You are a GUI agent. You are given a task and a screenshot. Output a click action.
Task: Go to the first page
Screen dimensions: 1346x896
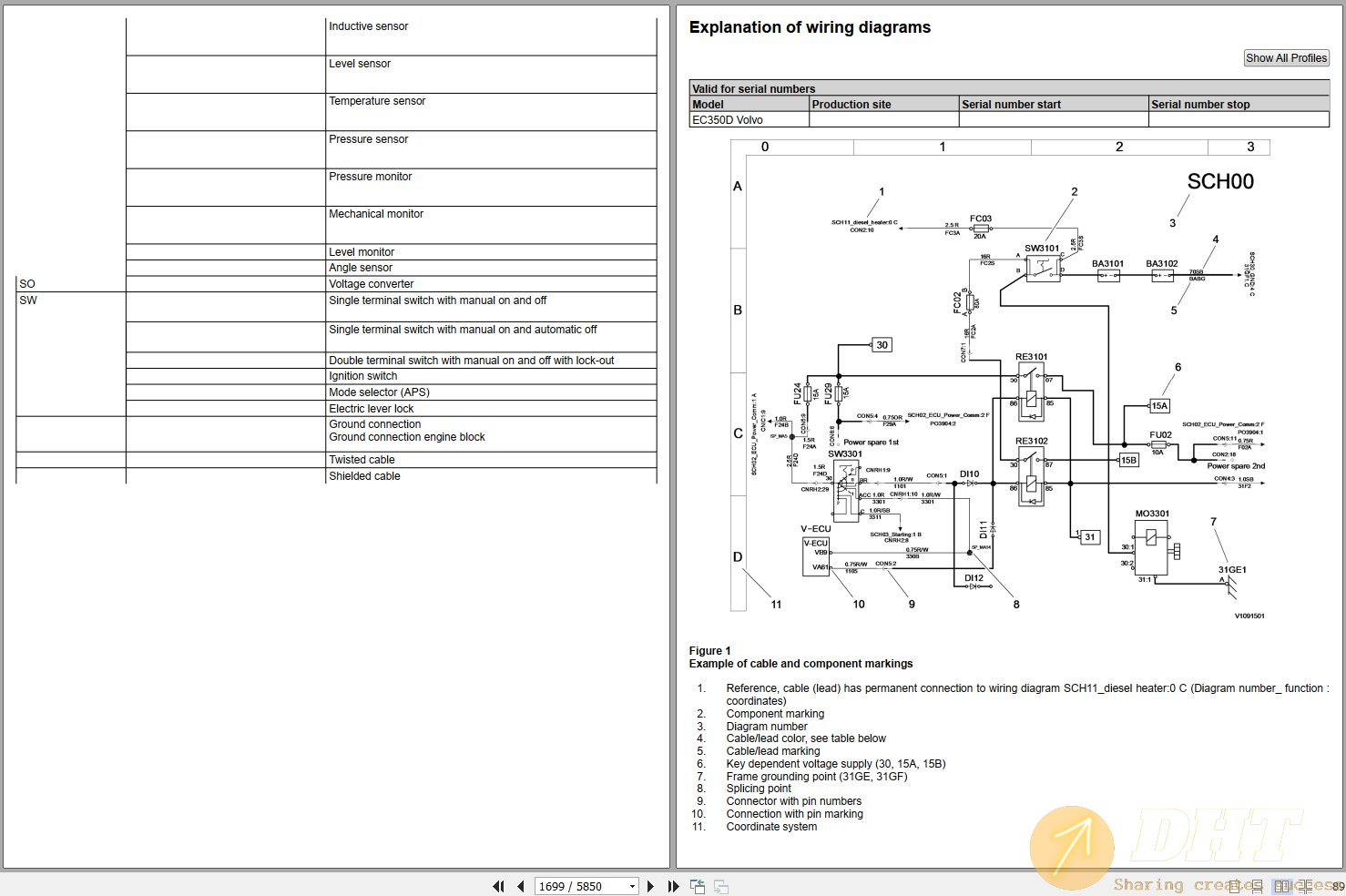point(498,886)
